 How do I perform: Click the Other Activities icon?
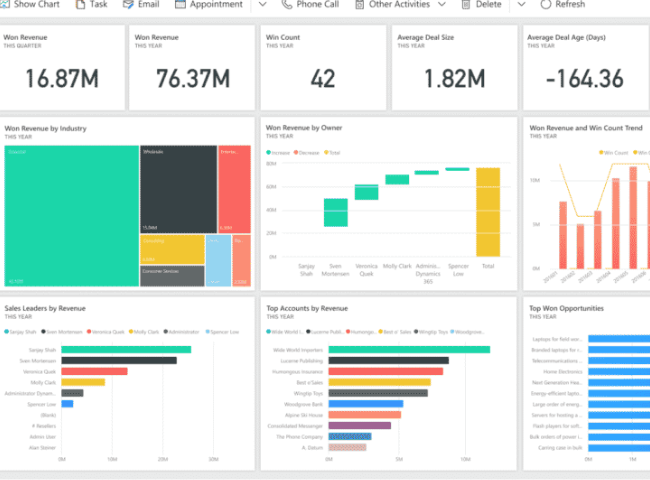point(359,4)
